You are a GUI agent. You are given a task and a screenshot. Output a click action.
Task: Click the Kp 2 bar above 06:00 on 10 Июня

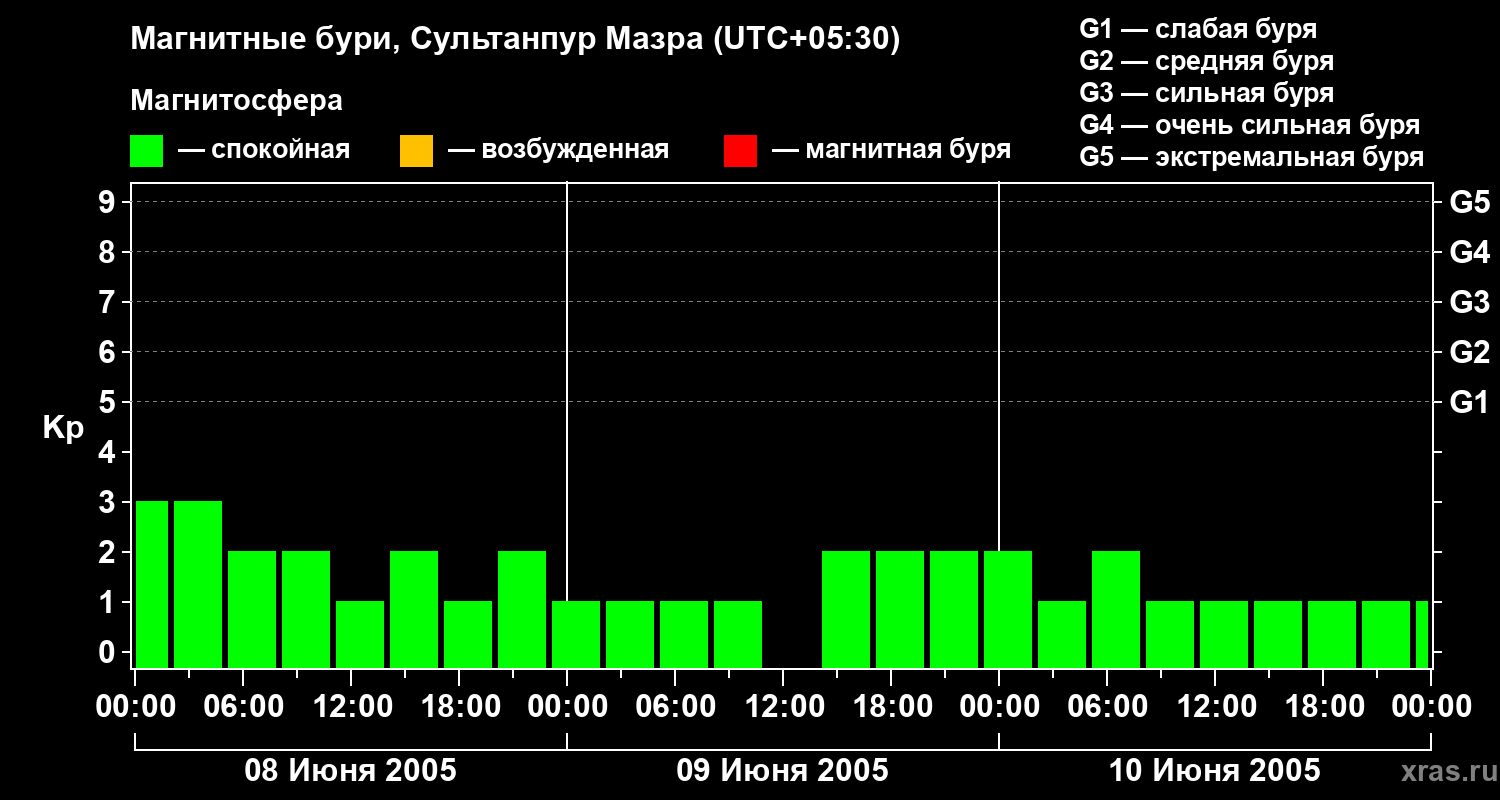pos(1116,609)
